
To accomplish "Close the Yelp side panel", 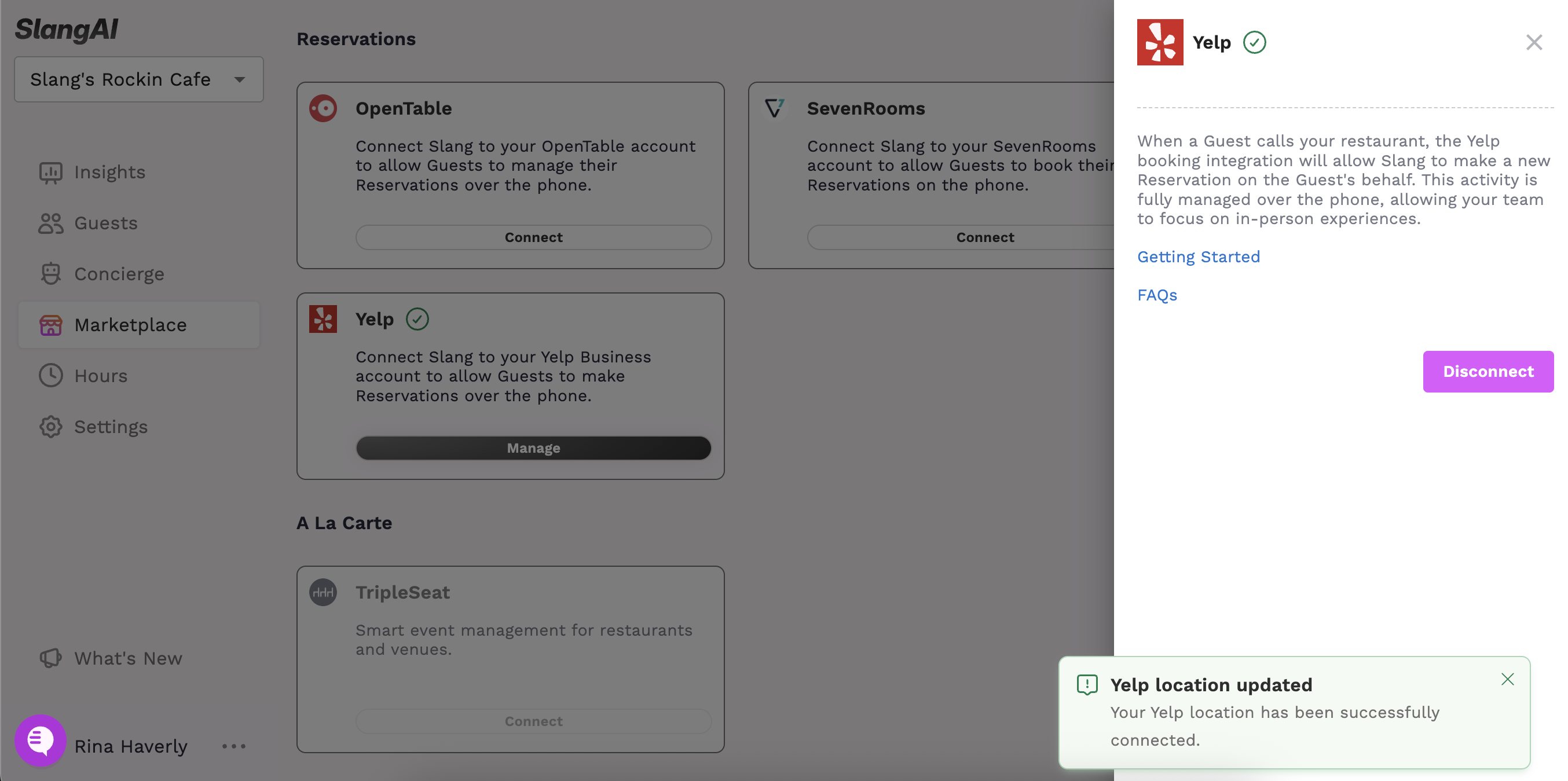I will 1534,42.
